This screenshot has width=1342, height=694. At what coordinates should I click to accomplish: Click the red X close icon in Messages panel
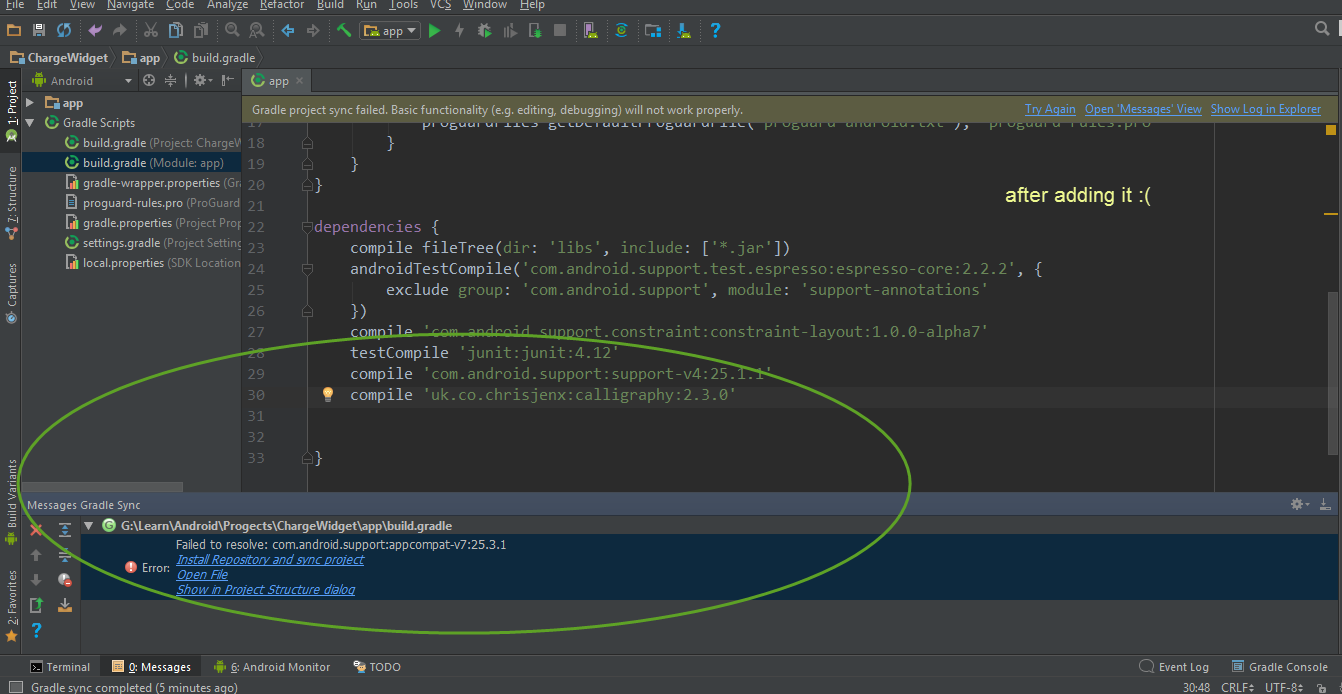click(36, 529)
